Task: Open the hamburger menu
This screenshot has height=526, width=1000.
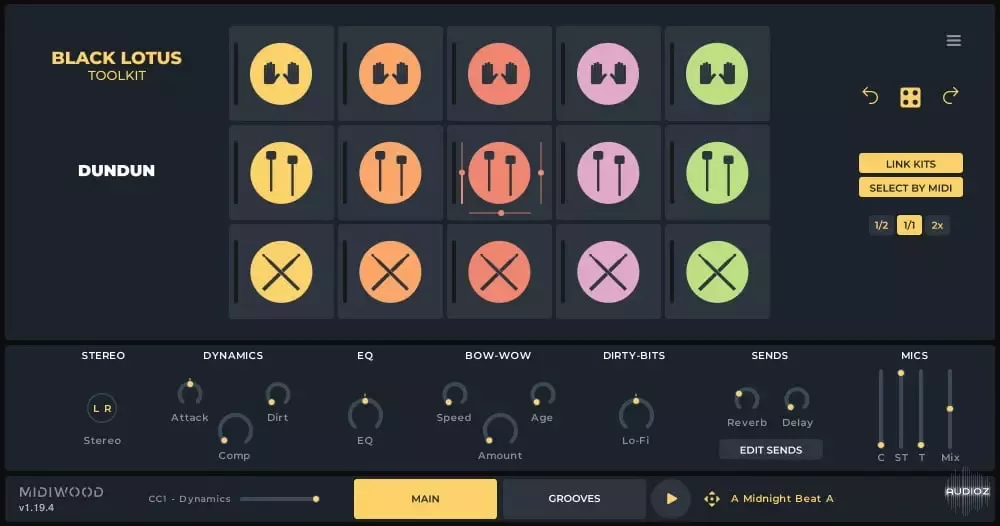Action: (x=954, y=41)
